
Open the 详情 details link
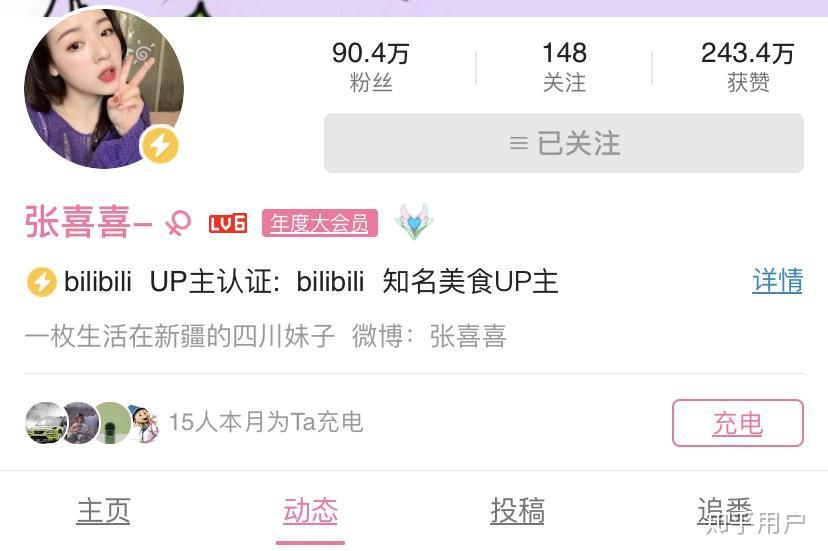tap(777, 281)
